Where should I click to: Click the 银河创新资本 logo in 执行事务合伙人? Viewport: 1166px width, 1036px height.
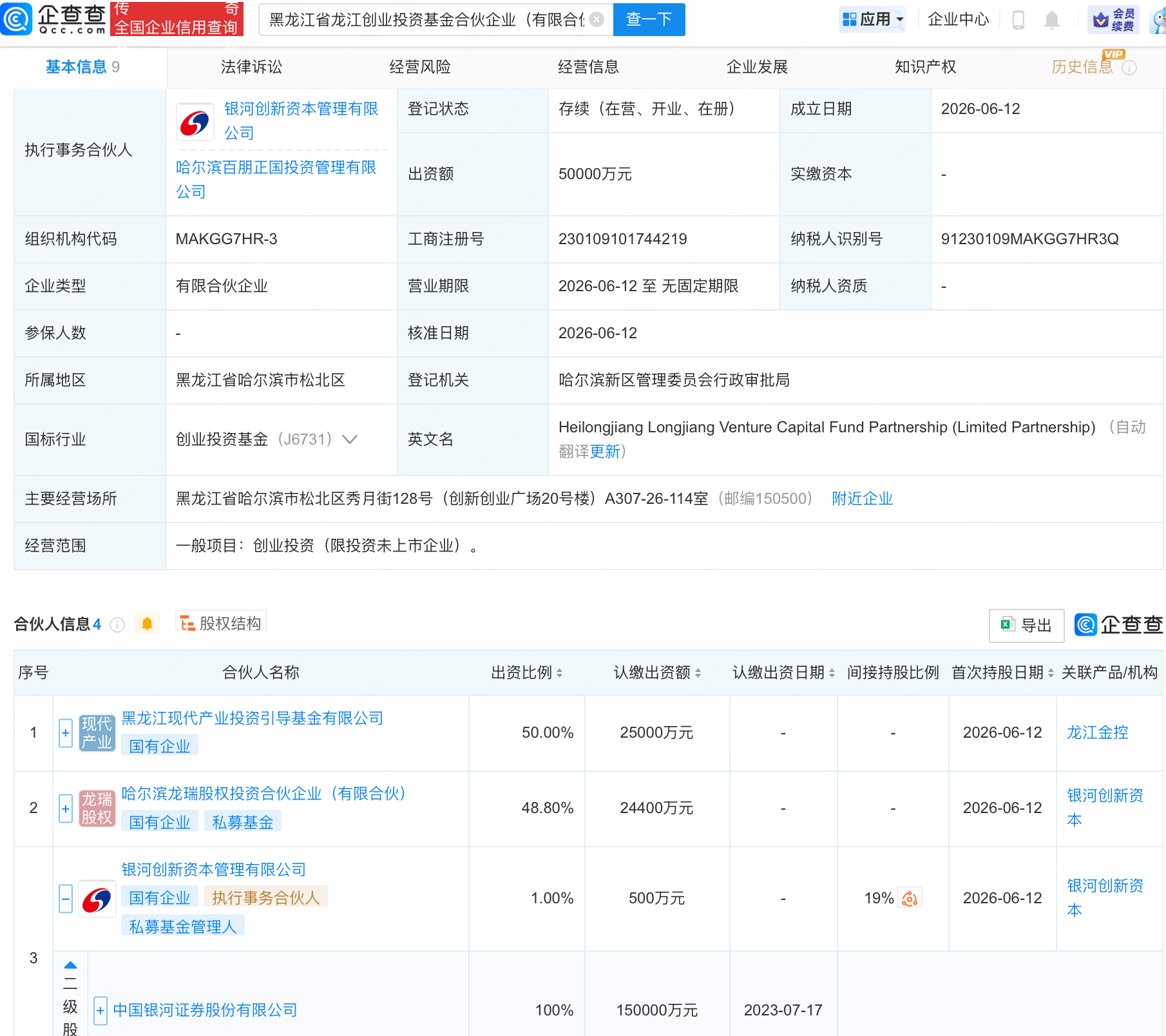pyautogui.click(x=195, y=122)
